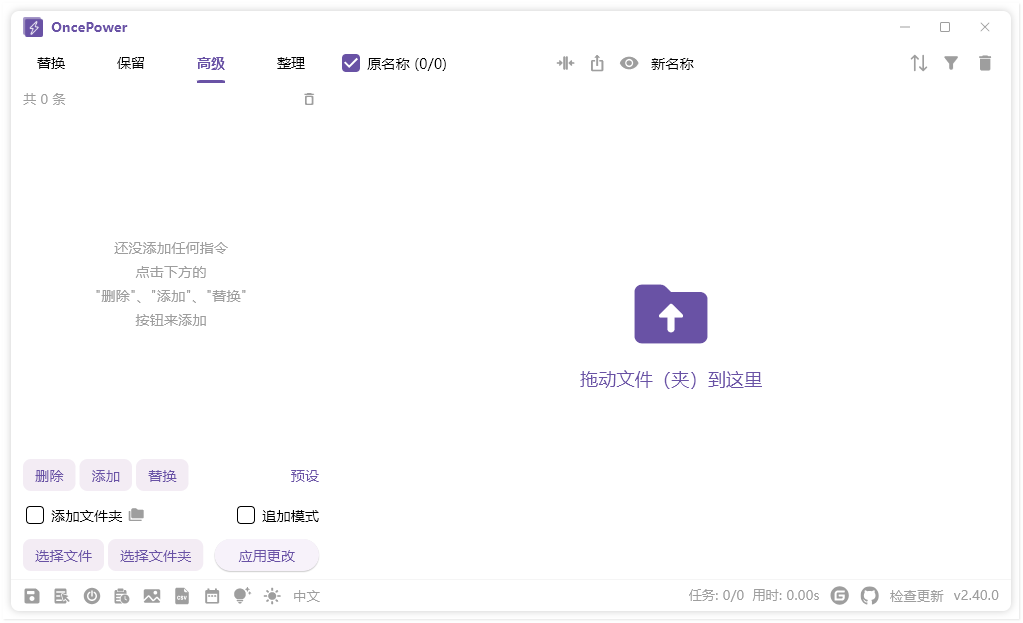
Task: Open the GitHub repository icon
Action: point(868,595)
